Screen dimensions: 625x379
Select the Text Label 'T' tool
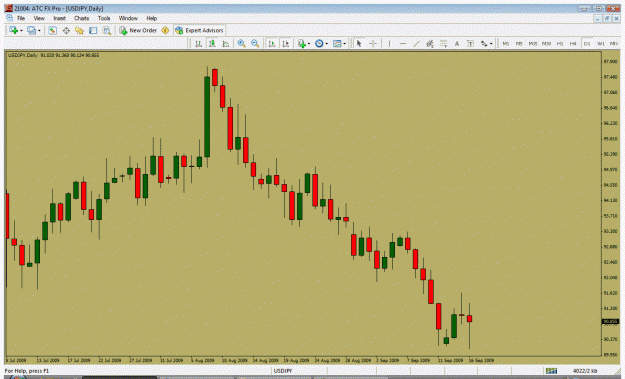[x=470, y=43]
